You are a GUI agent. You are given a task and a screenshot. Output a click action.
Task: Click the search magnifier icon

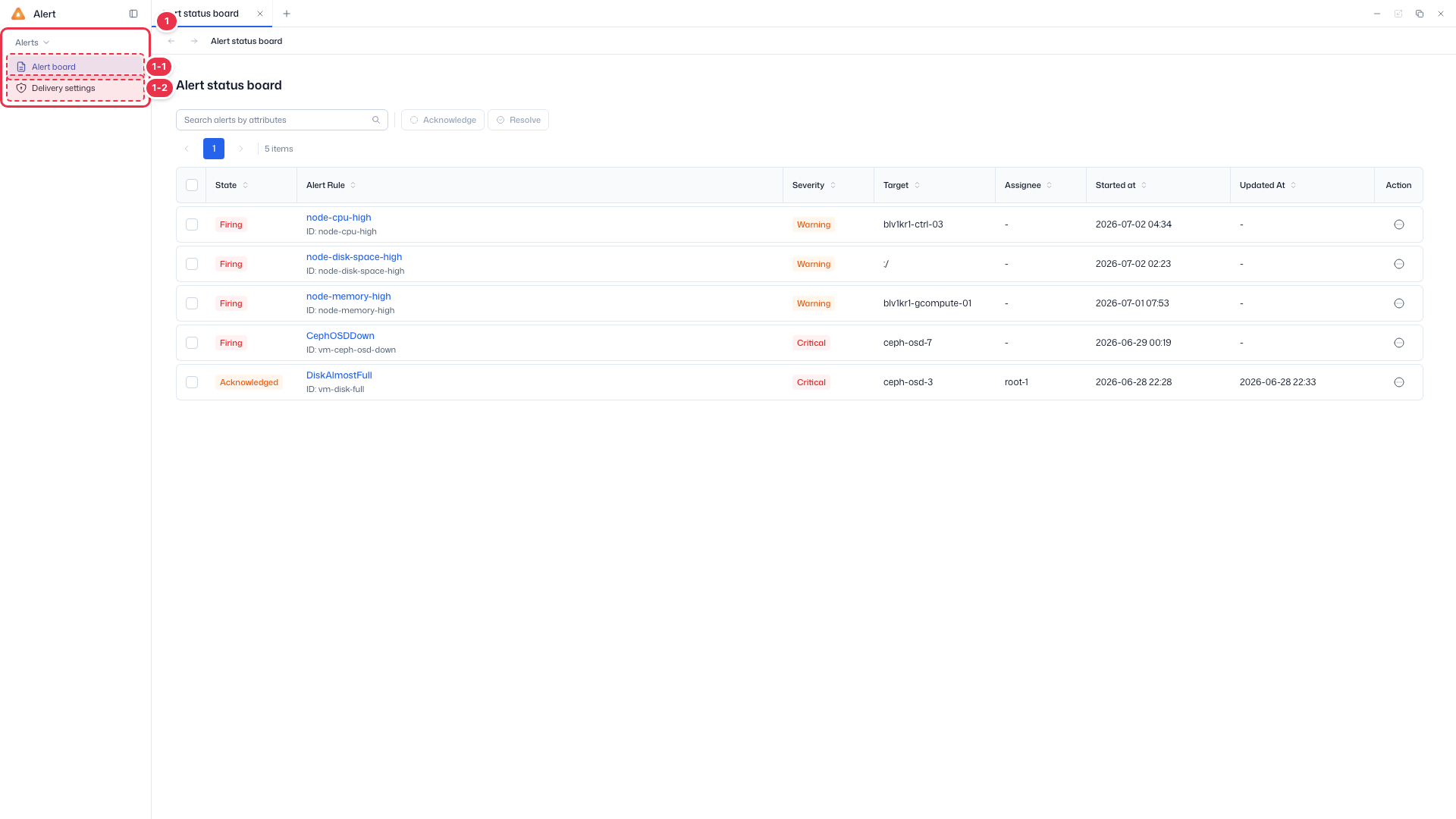coord(376,120)
